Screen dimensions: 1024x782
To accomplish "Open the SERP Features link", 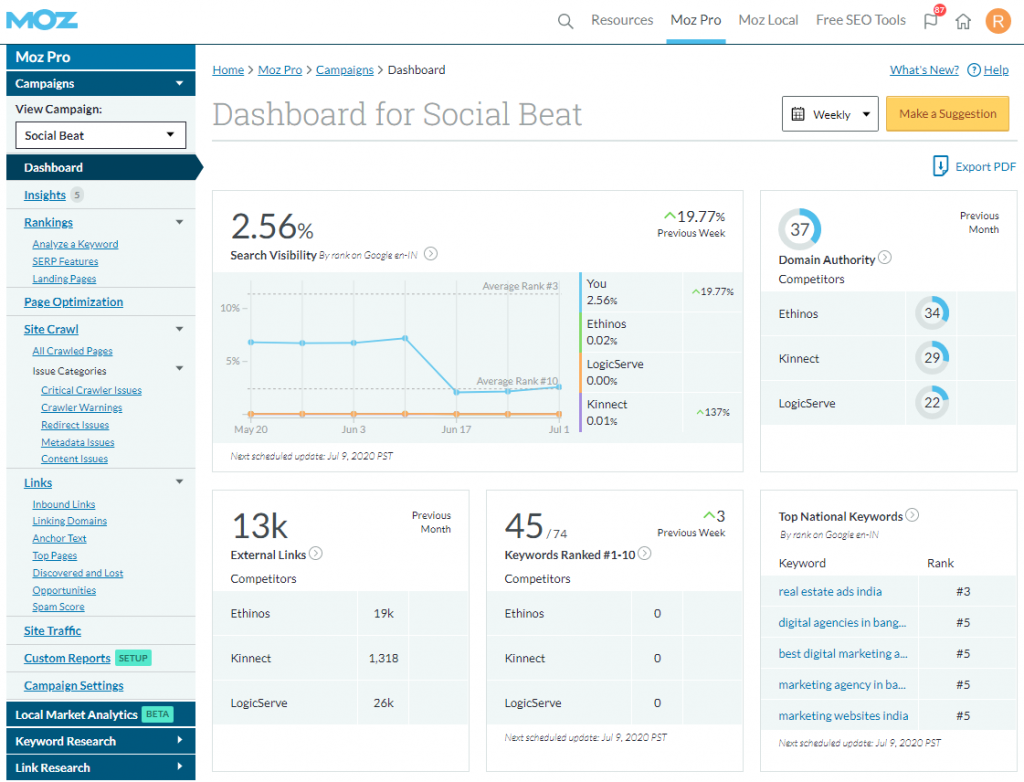I will pyautogui.click(x=65, y=261).
